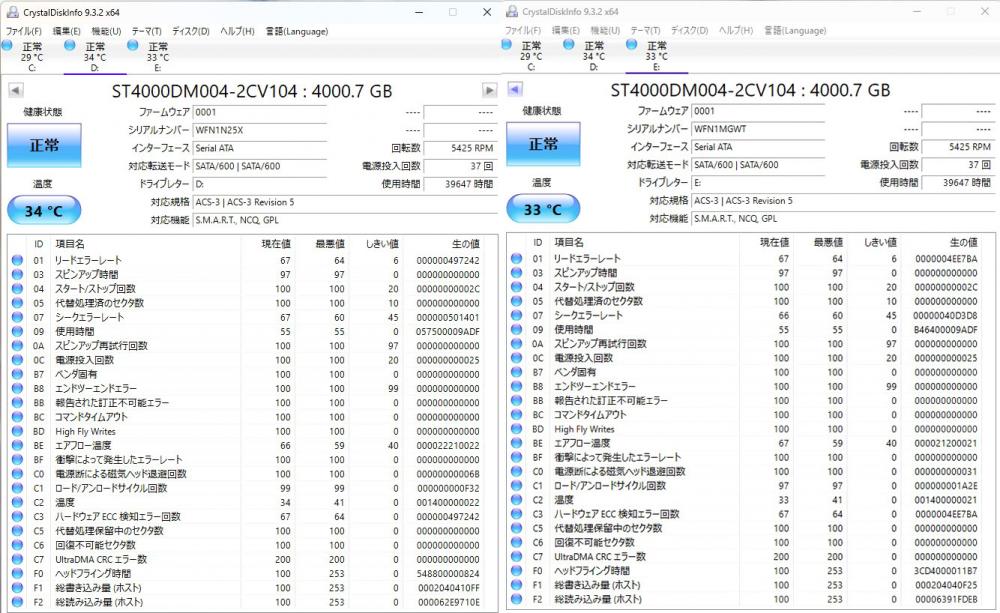Click firmware field 0001 in left window

point(260,112)
